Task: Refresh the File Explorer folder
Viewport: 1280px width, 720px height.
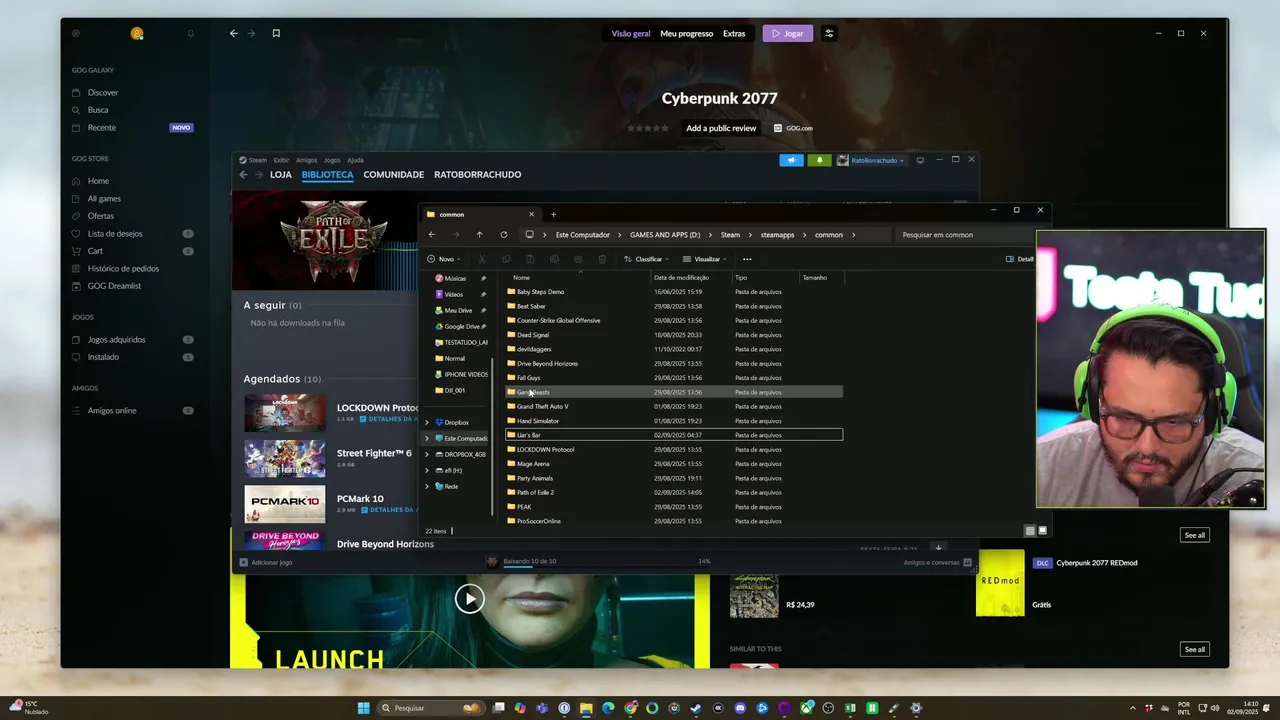Action: point(503,235)
